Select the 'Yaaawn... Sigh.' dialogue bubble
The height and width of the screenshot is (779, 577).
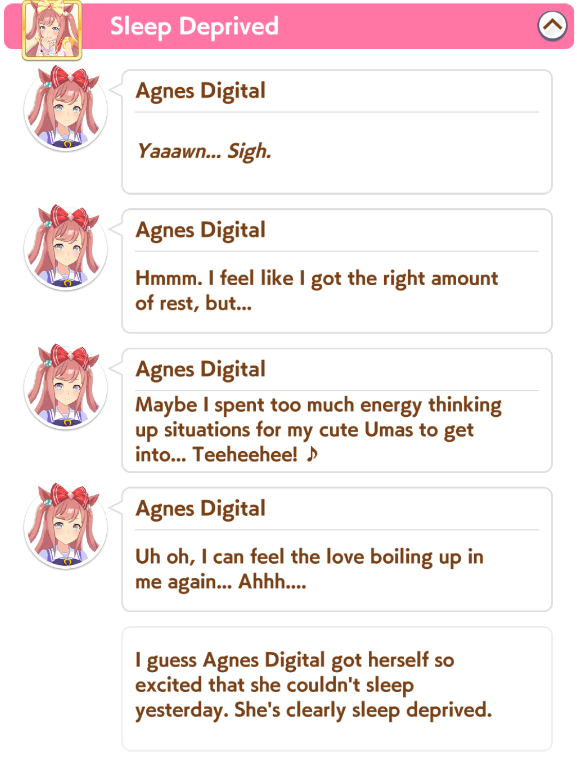(337, 132)
